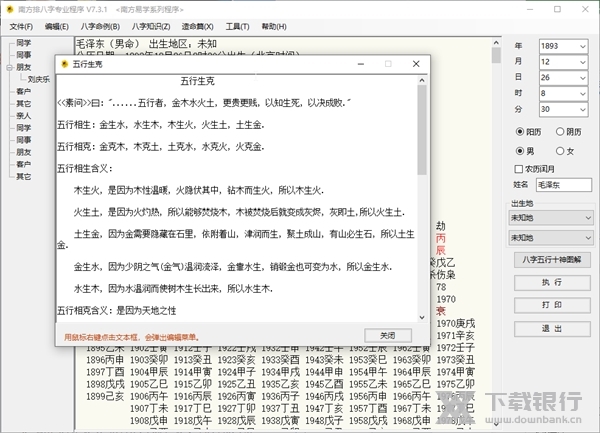
Task: Maximize the main 南方排八字 window
Action: [x=558, y=9]
